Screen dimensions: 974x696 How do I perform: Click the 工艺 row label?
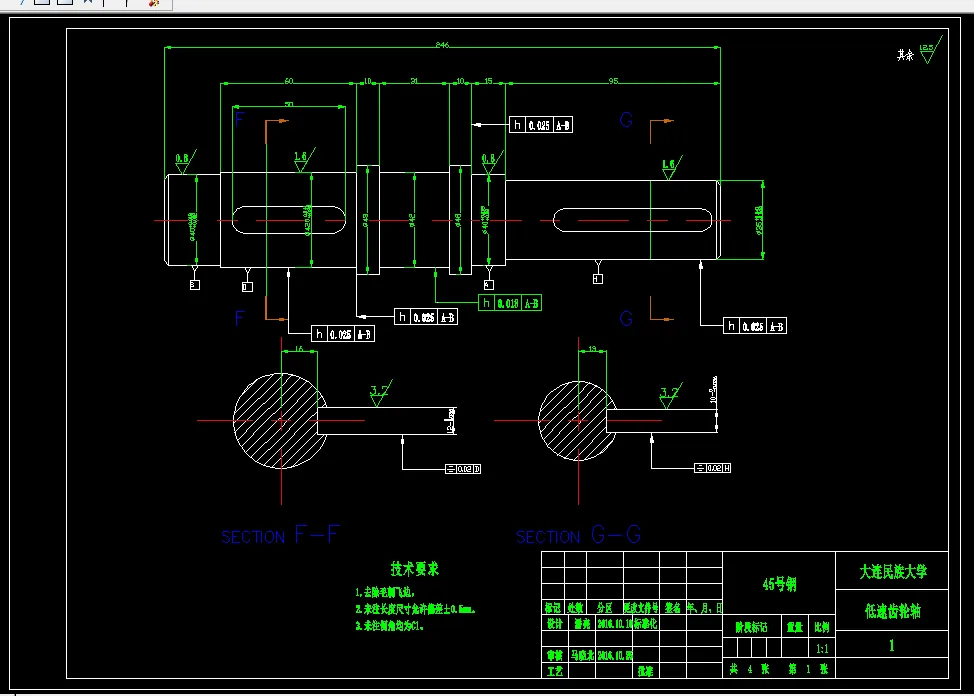click(554, 671)
